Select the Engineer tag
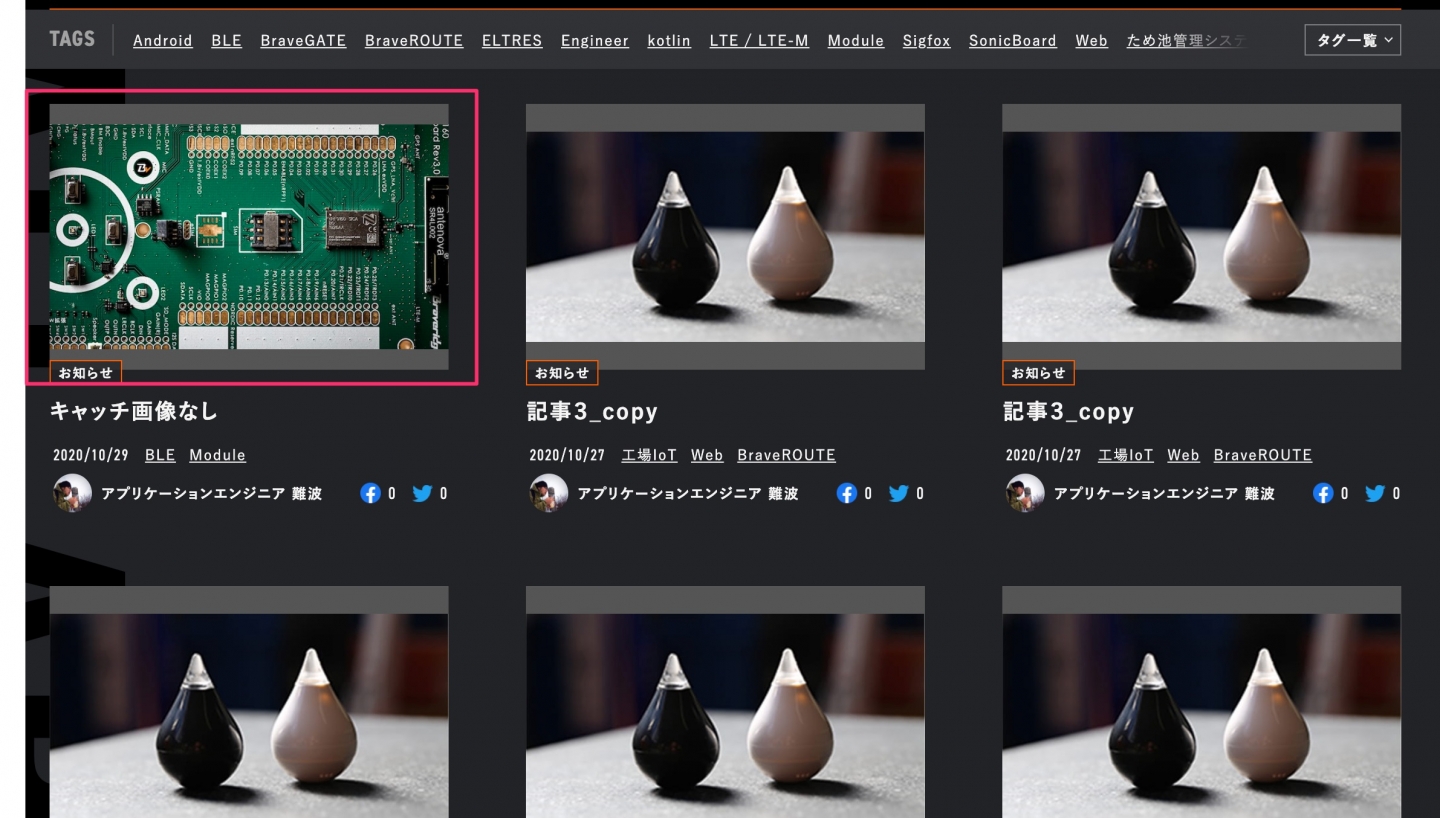Screen dimensions: 1440x818 (595, 41)
